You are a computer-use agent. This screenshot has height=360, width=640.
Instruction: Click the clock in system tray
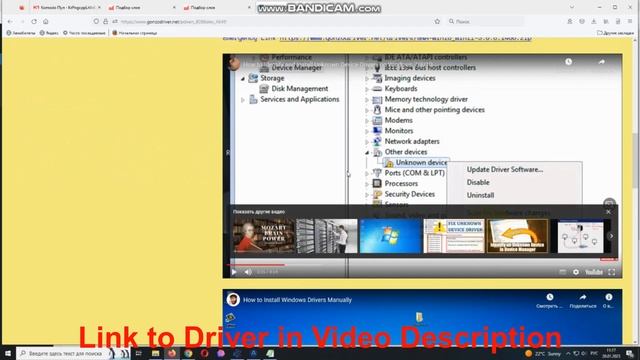611,353
